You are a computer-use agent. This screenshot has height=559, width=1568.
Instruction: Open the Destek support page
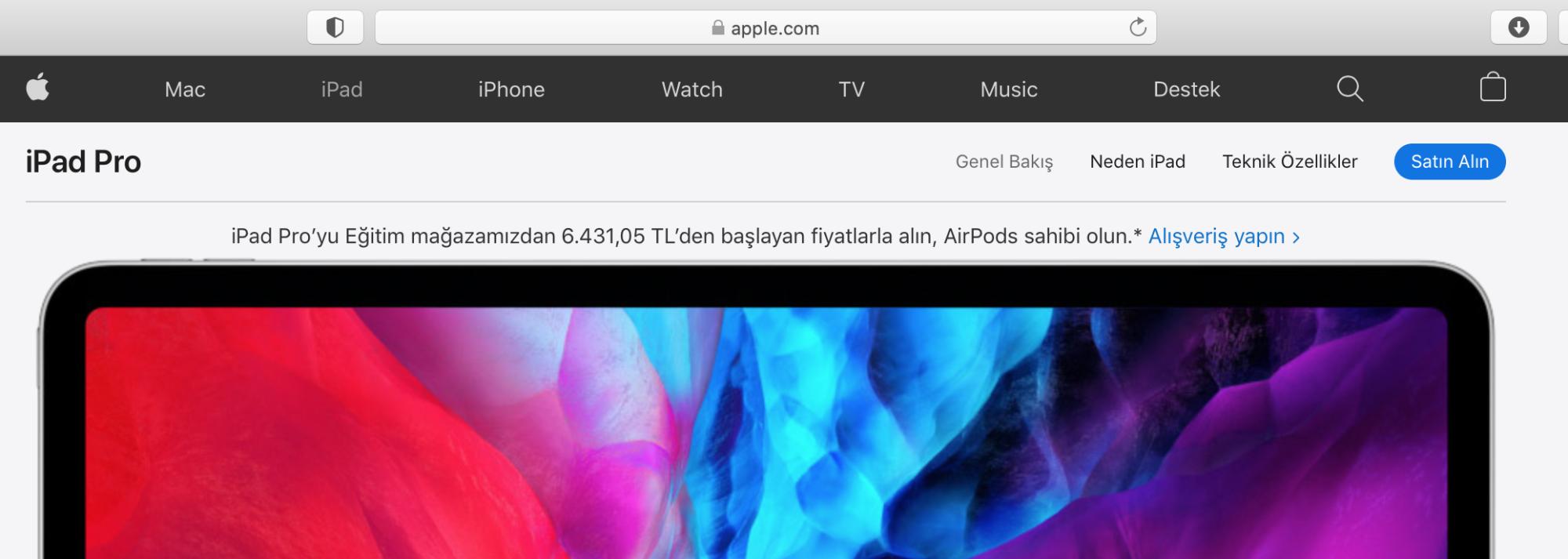click(x=1186, y=89)
